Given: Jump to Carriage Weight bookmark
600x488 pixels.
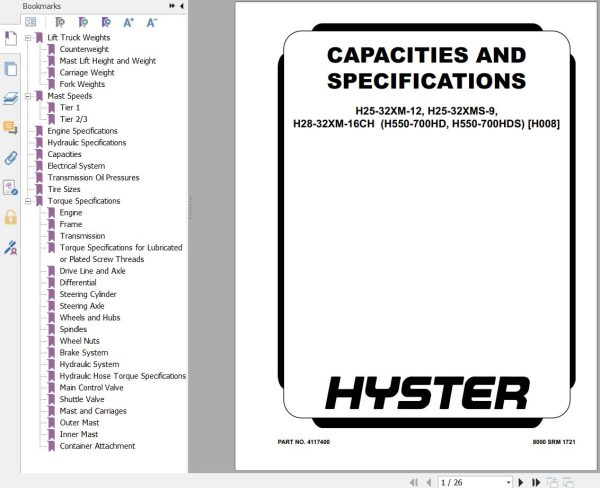Looking at the screenshot, I should pyautogui.click(x=87, y=72).
